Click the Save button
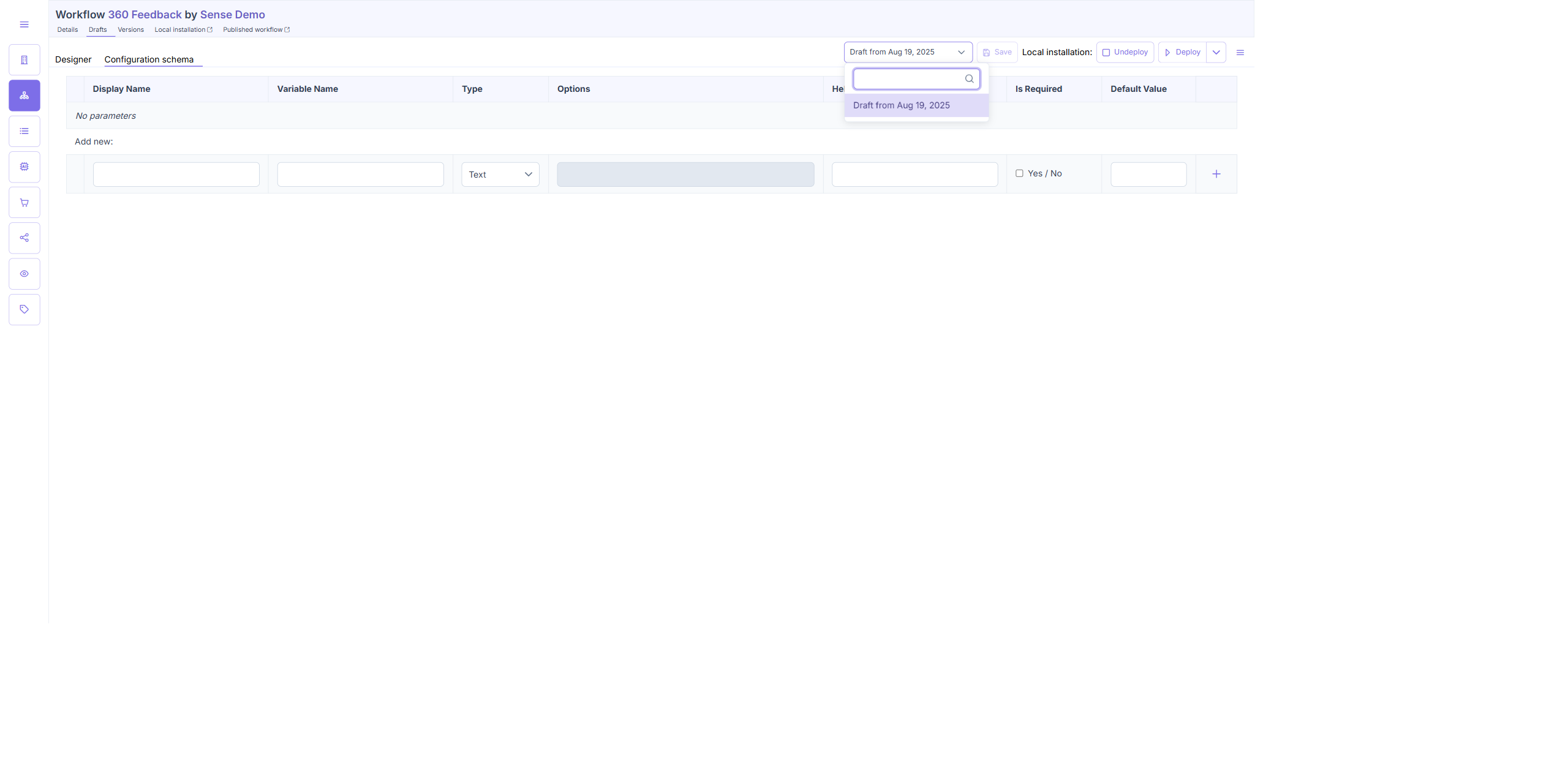1568x779 pixels. click(x=997, y=52)
